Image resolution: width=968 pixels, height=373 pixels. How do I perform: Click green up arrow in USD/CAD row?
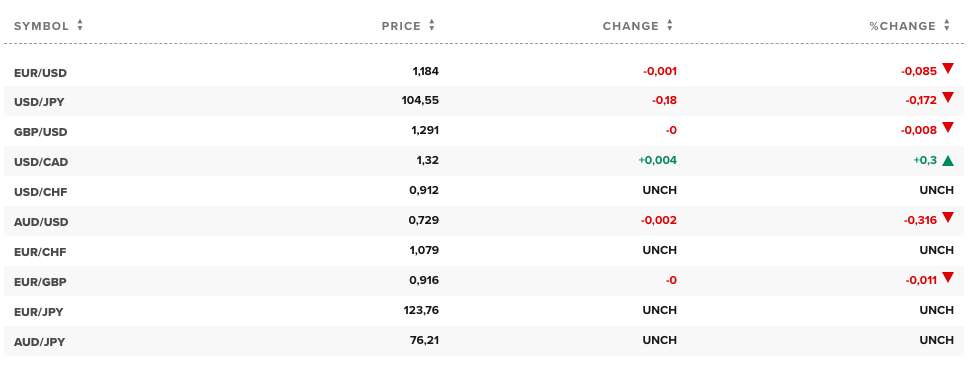click(x=948, y=161)
